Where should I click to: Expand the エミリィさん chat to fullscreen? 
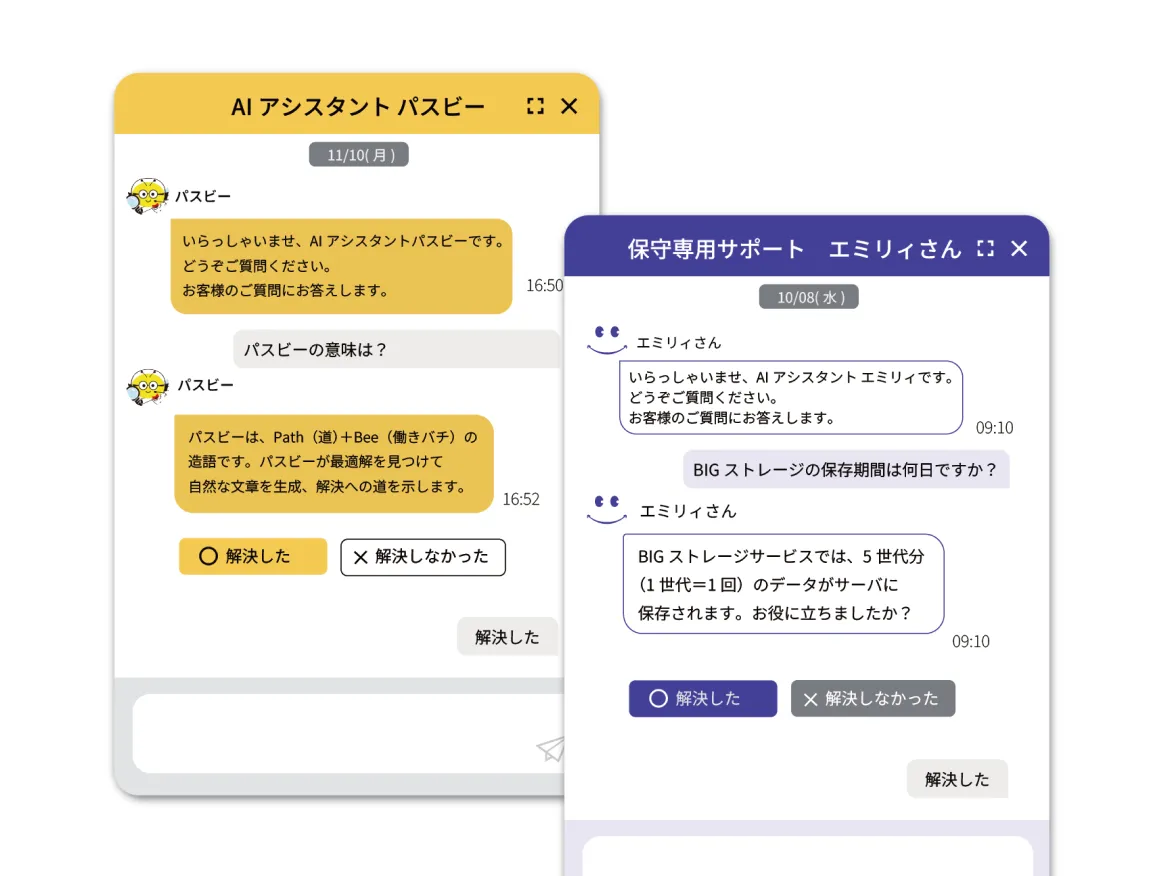(x=985, y=249)
